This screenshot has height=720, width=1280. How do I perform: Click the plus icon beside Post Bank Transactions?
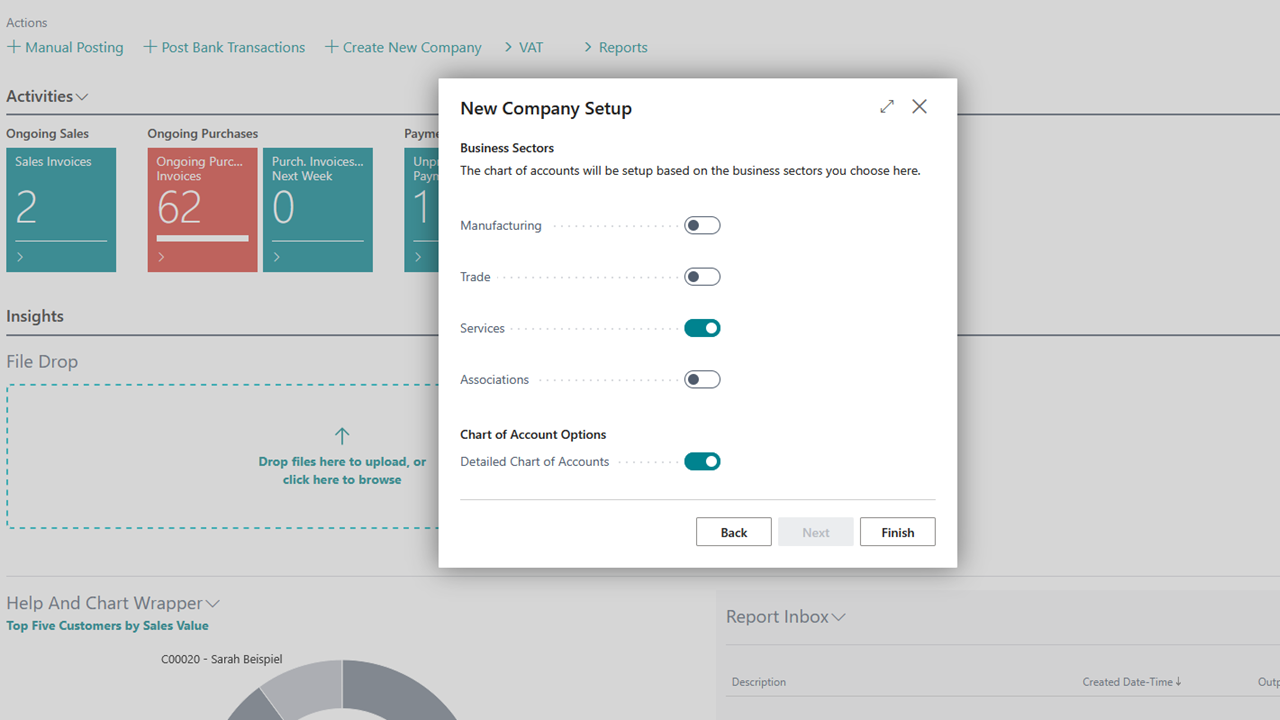[150, 47]
